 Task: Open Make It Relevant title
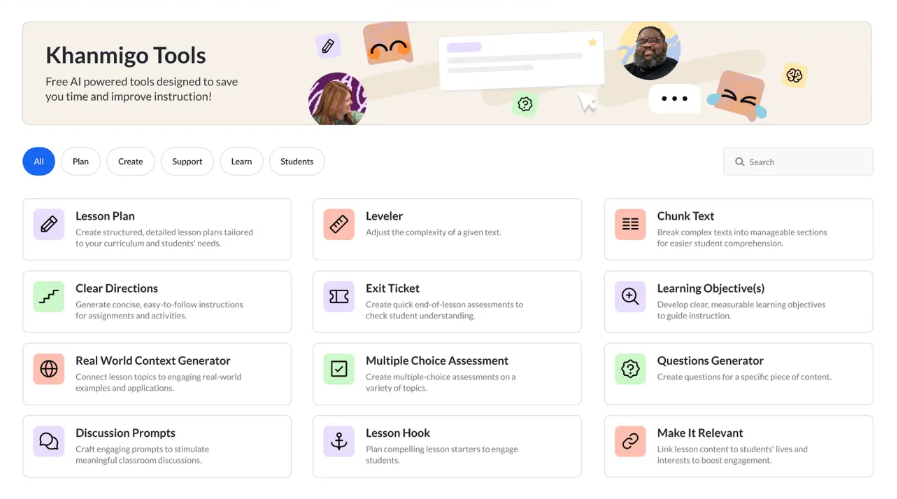point(700,433)
